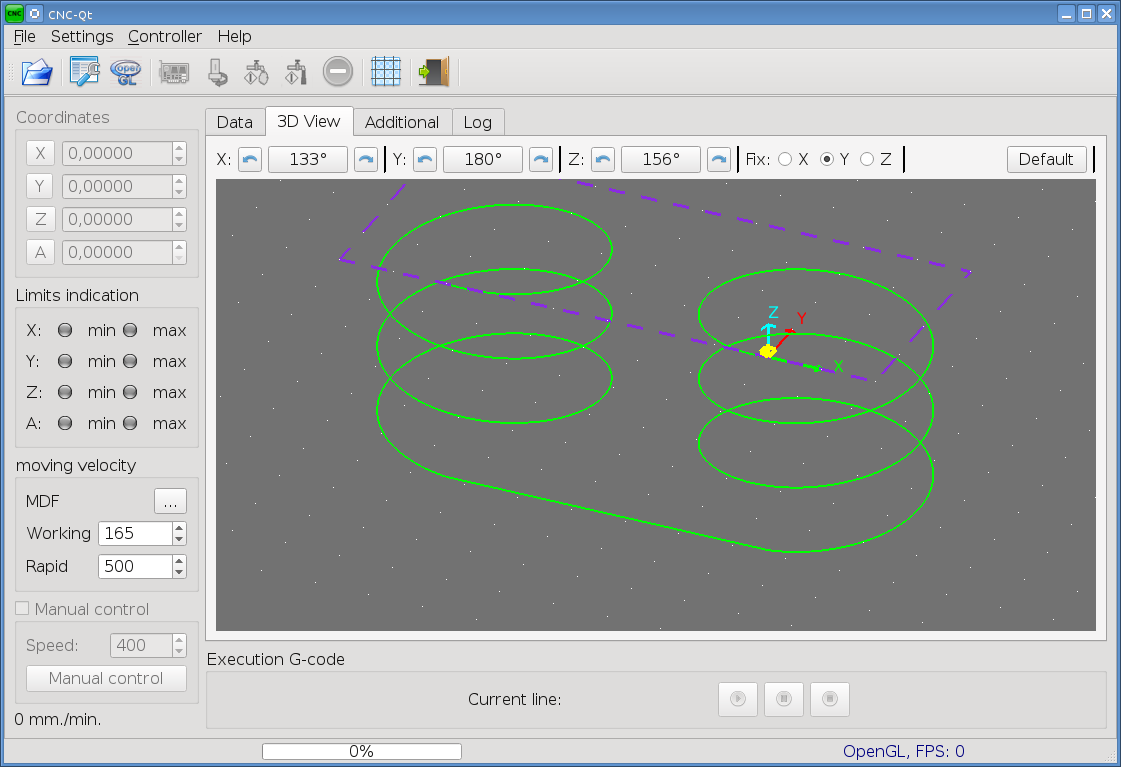
Task: Click the CNC-Qt window title icon
Action: (x=14, y=14)
